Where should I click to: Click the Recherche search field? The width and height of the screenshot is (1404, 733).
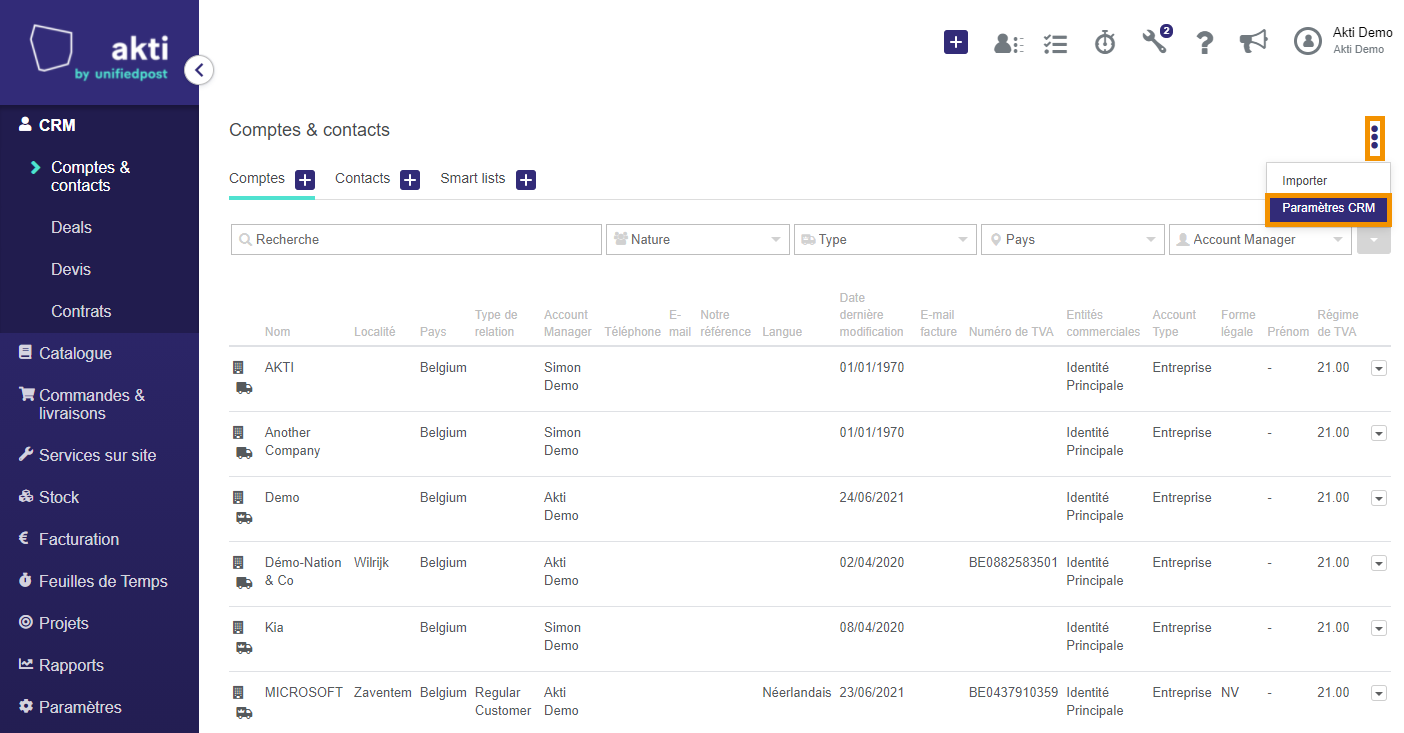coord(416,240)
